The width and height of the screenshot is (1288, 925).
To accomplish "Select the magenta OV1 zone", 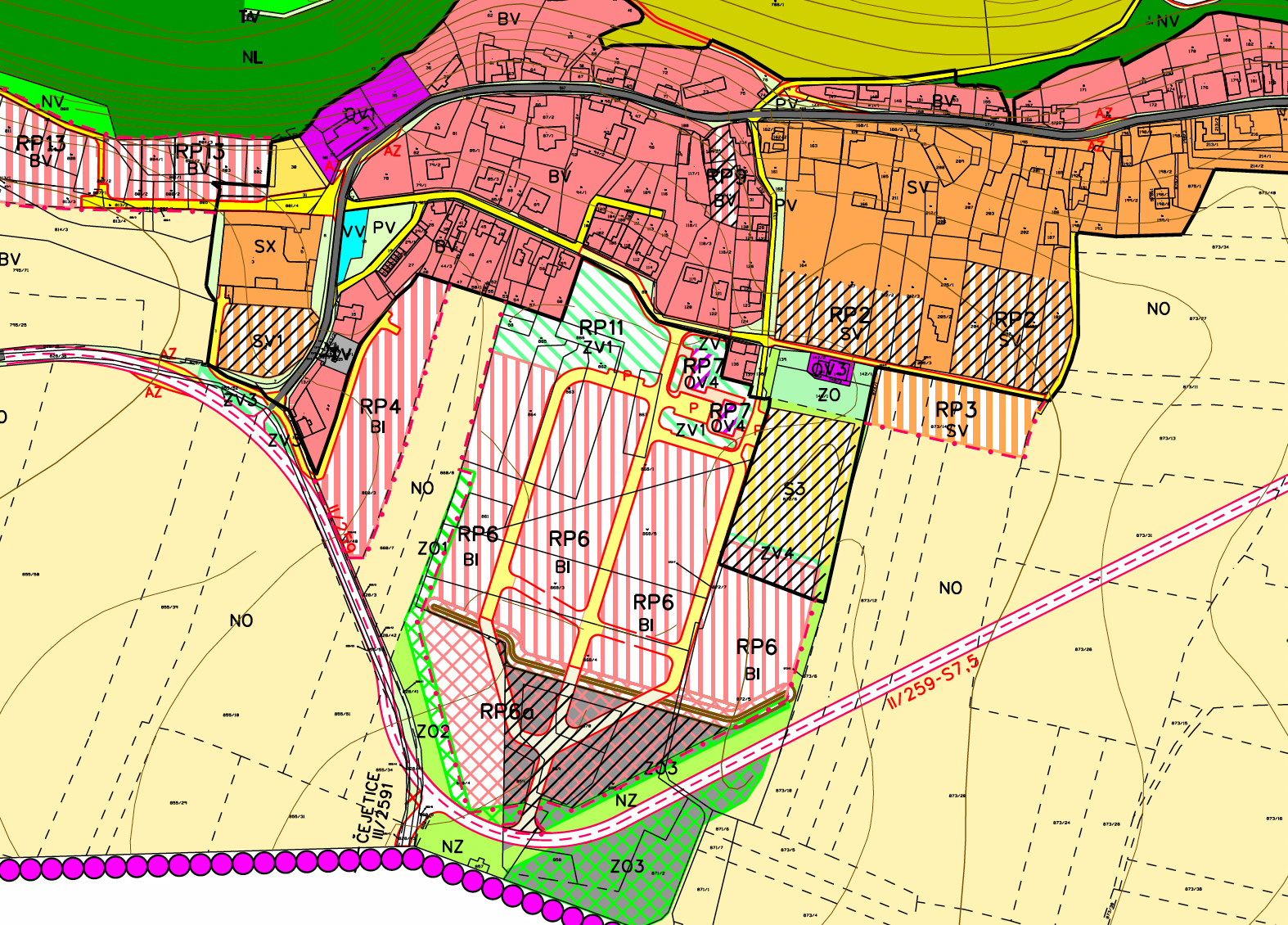I will pos(360,116).
